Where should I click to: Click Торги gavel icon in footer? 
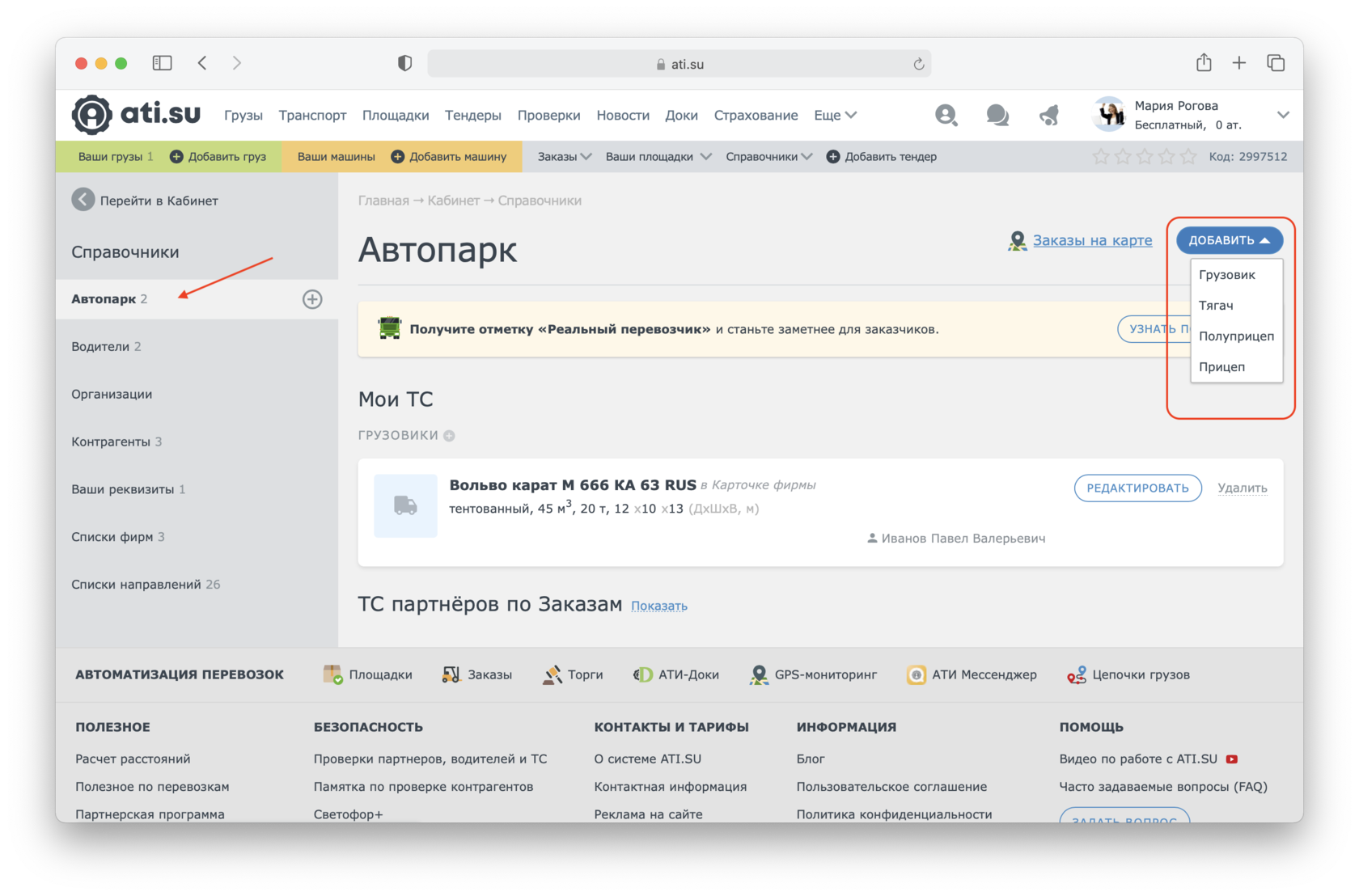click(x=552, y=674)
